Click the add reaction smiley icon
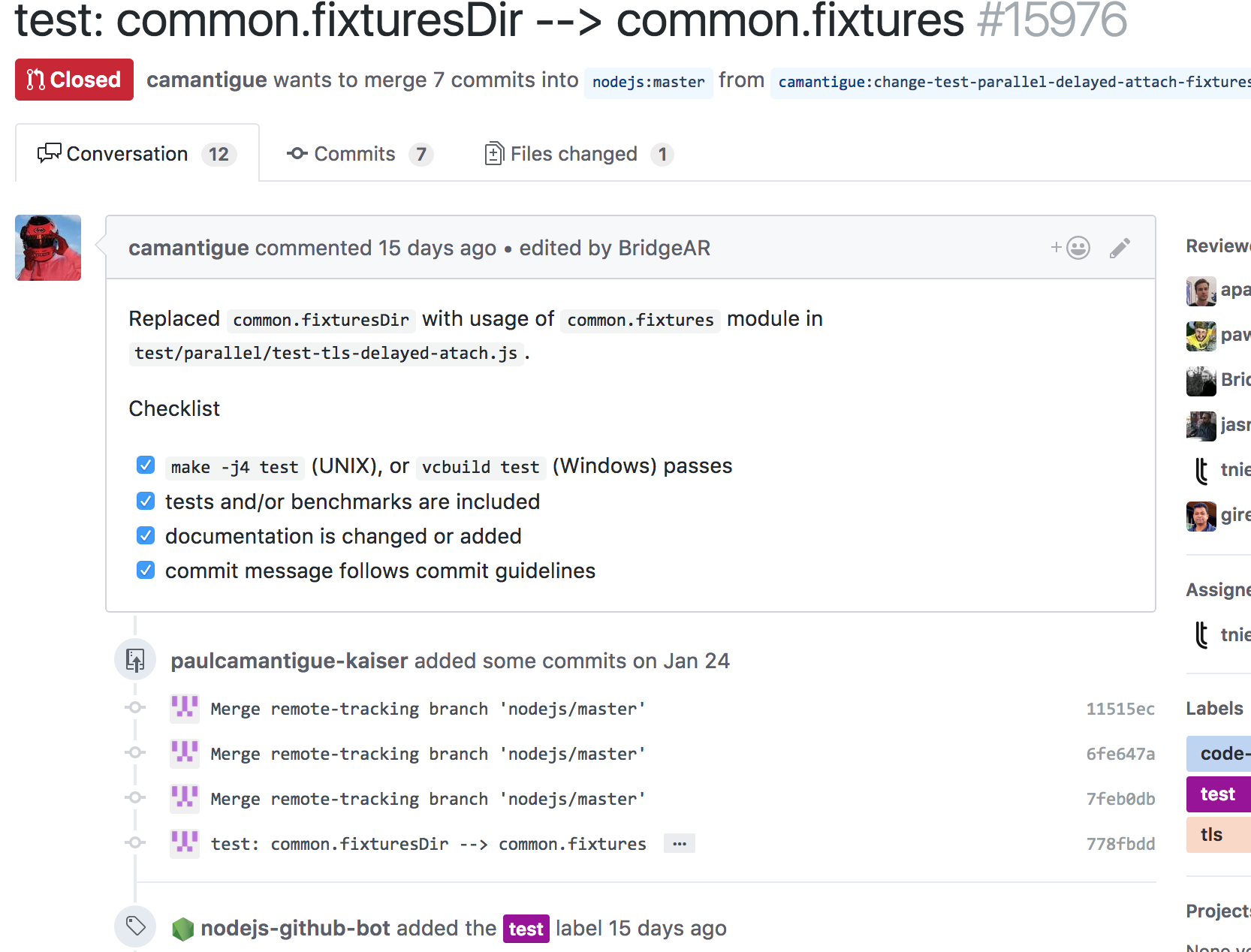This screenshot has height=952, width=1251. [1071, 248]
